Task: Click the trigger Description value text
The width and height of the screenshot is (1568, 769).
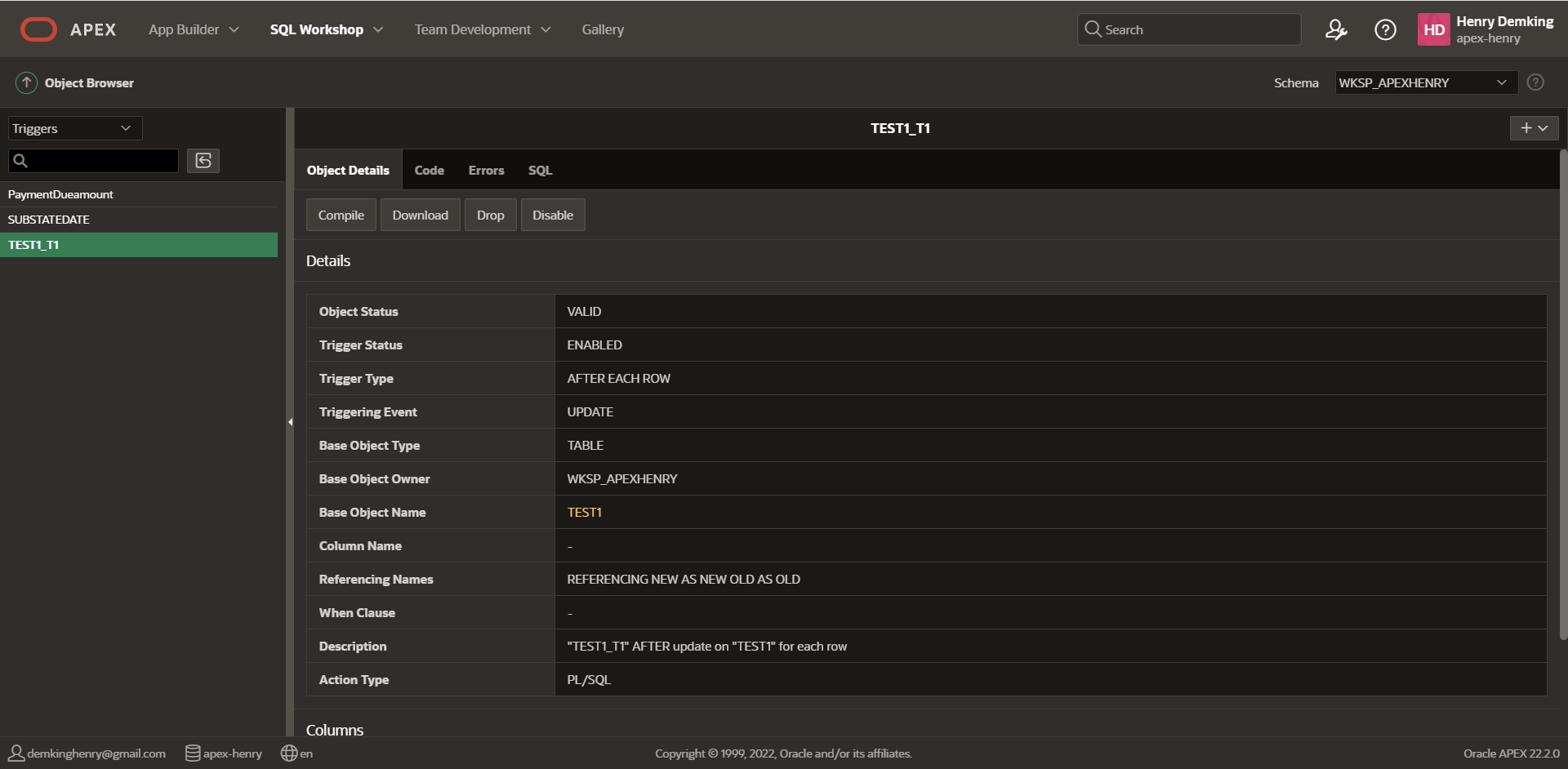Action: 706,646
